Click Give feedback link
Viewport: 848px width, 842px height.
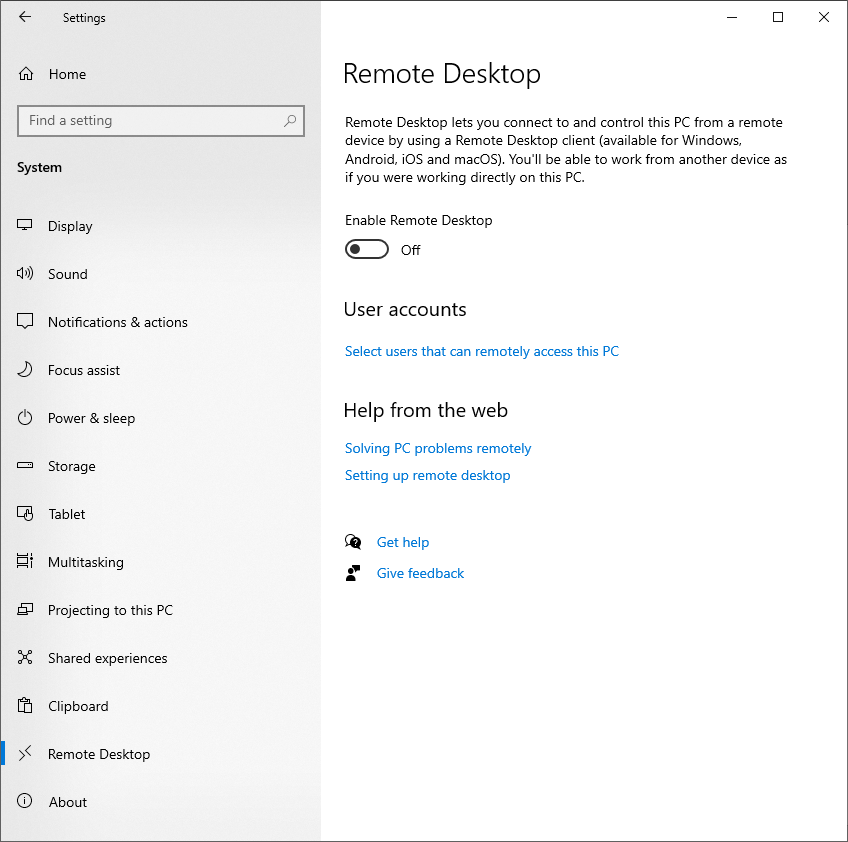(x=420, y=573)
